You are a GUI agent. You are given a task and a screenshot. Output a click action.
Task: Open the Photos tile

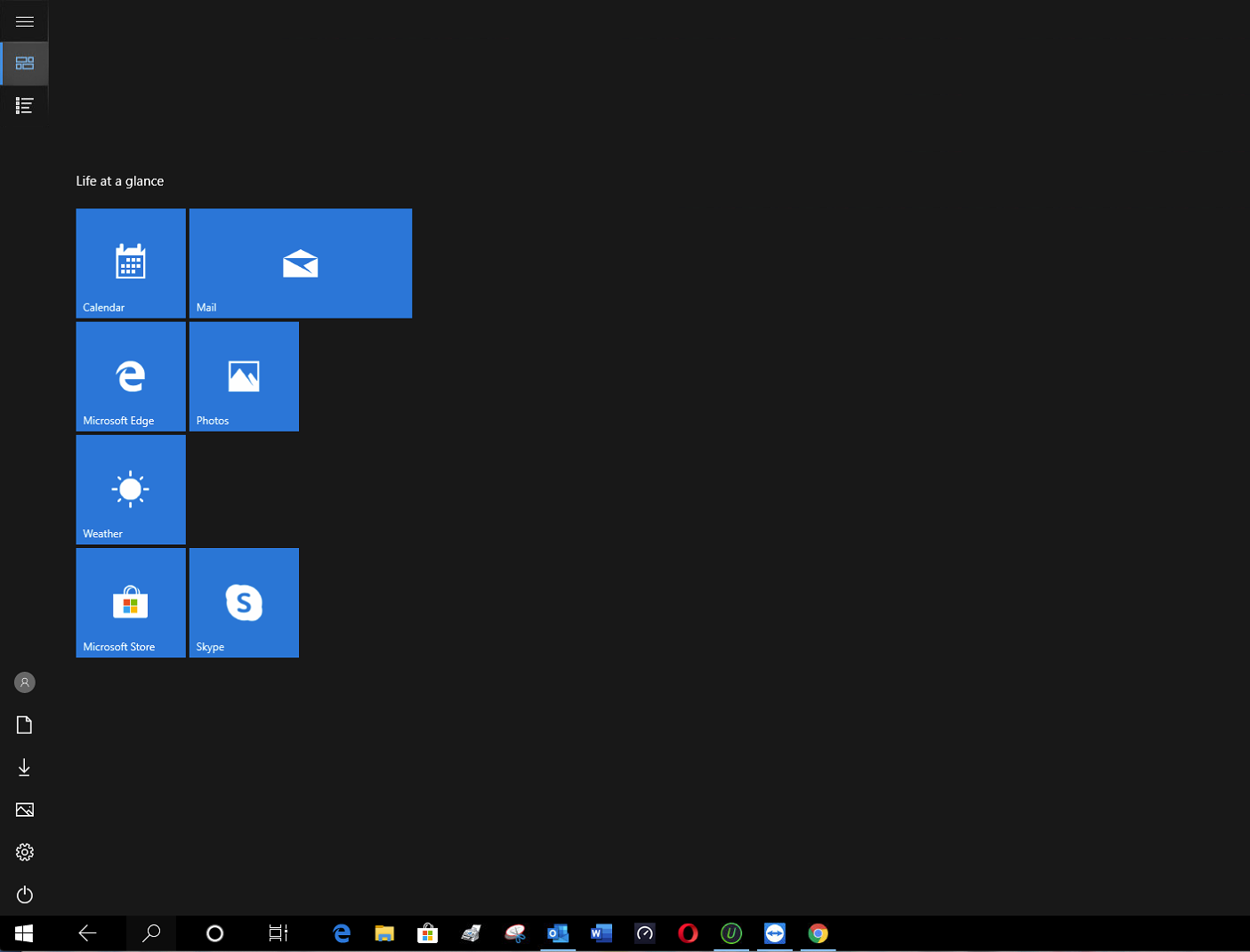pyautogui.click(x=243, y=375)
